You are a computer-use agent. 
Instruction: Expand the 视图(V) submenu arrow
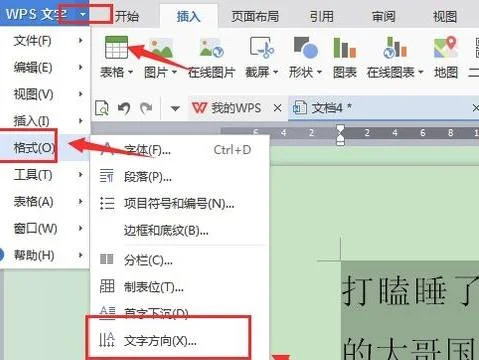[80, 94]
